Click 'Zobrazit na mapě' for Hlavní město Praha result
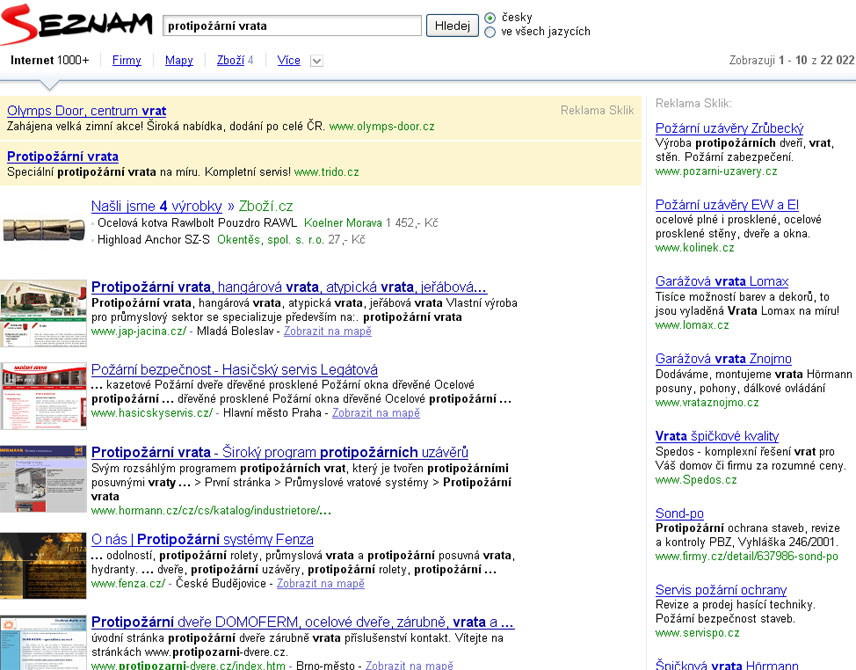Viewport: 856px width, 670px height. (376, 413)
